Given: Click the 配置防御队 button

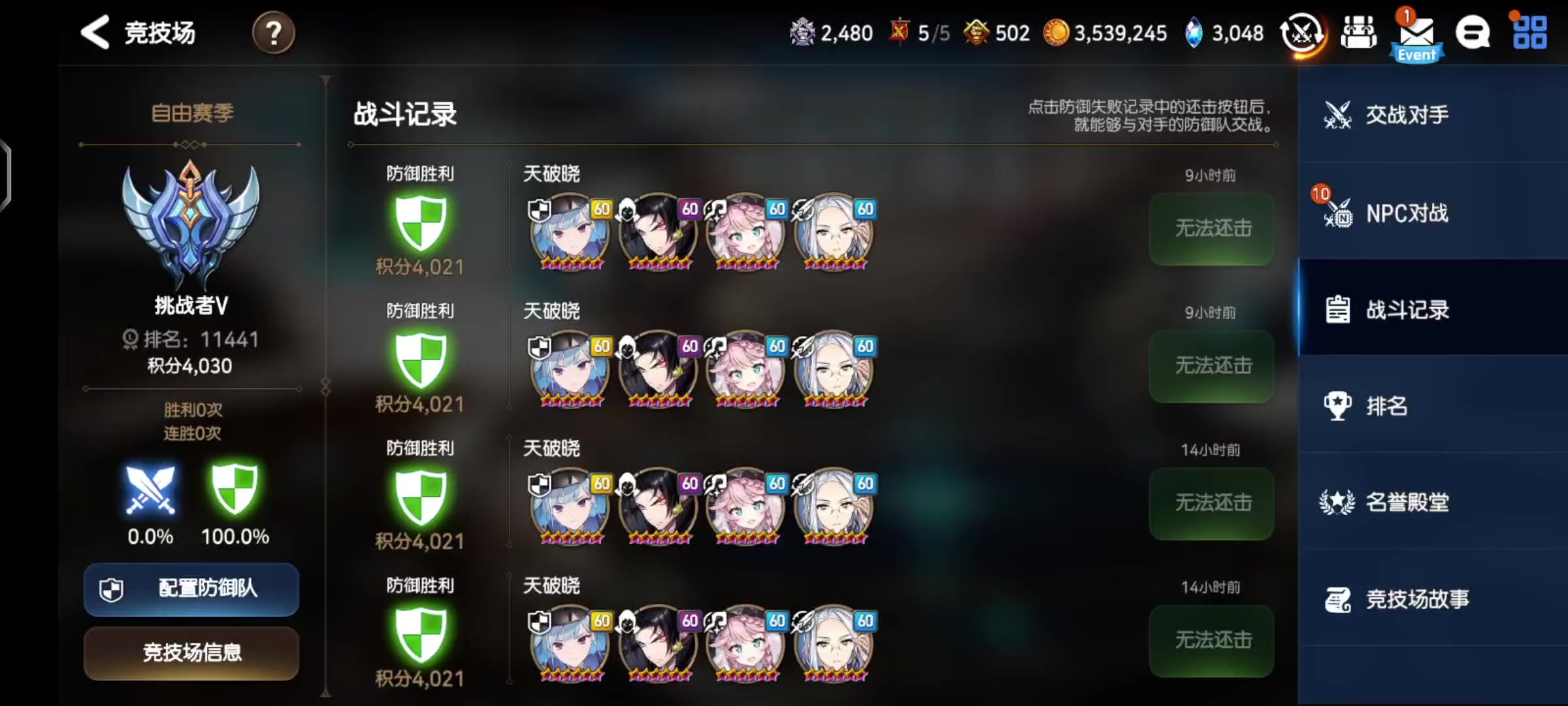Looking at the screenshot, I should pos(191,589).
